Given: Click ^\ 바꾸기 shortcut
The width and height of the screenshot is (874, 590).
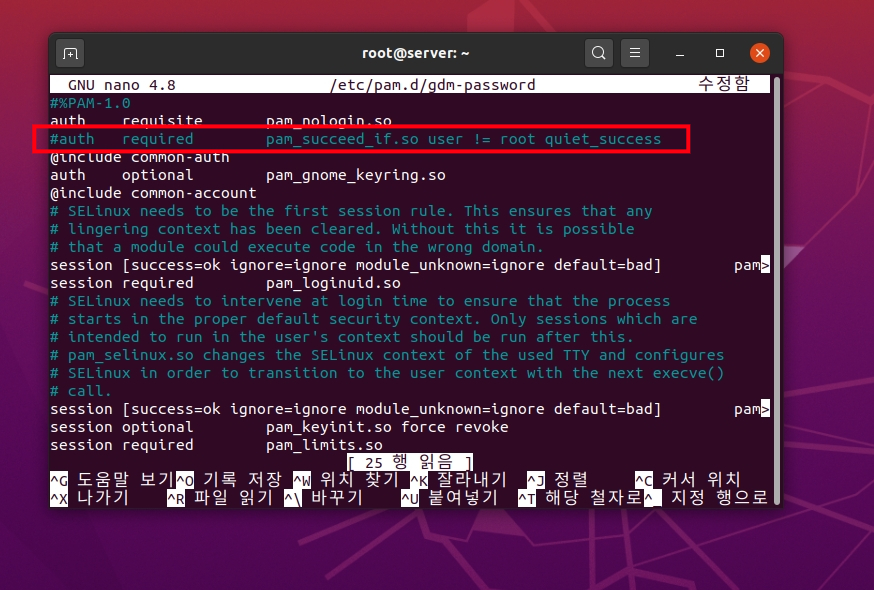Looking at the screenshot, I should [324, 497].
